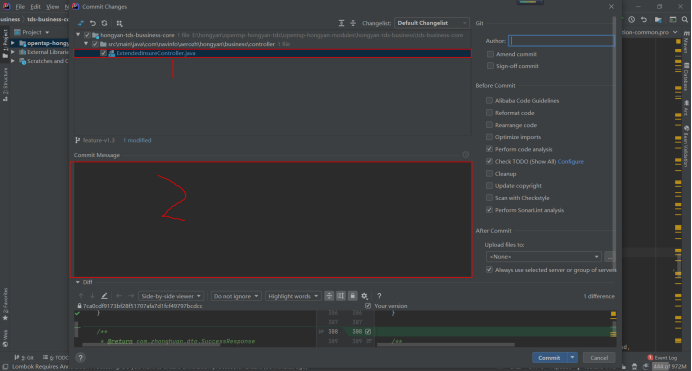Image resolution: width=692 pixels, height=371 pixels.
Task: Enable Scan with Checkstyle
Action: [489, 198]
